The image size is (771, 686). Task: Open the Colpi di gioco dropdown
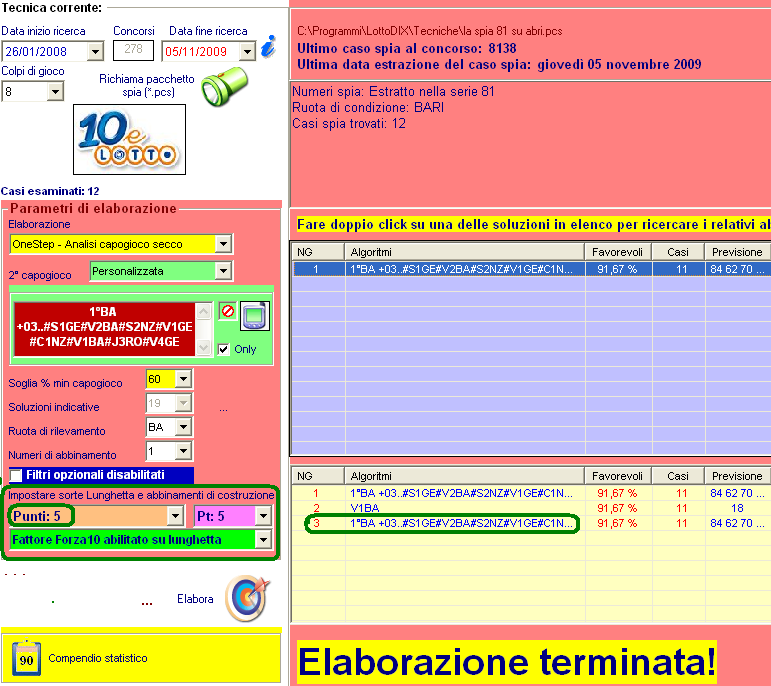(56, 91)
